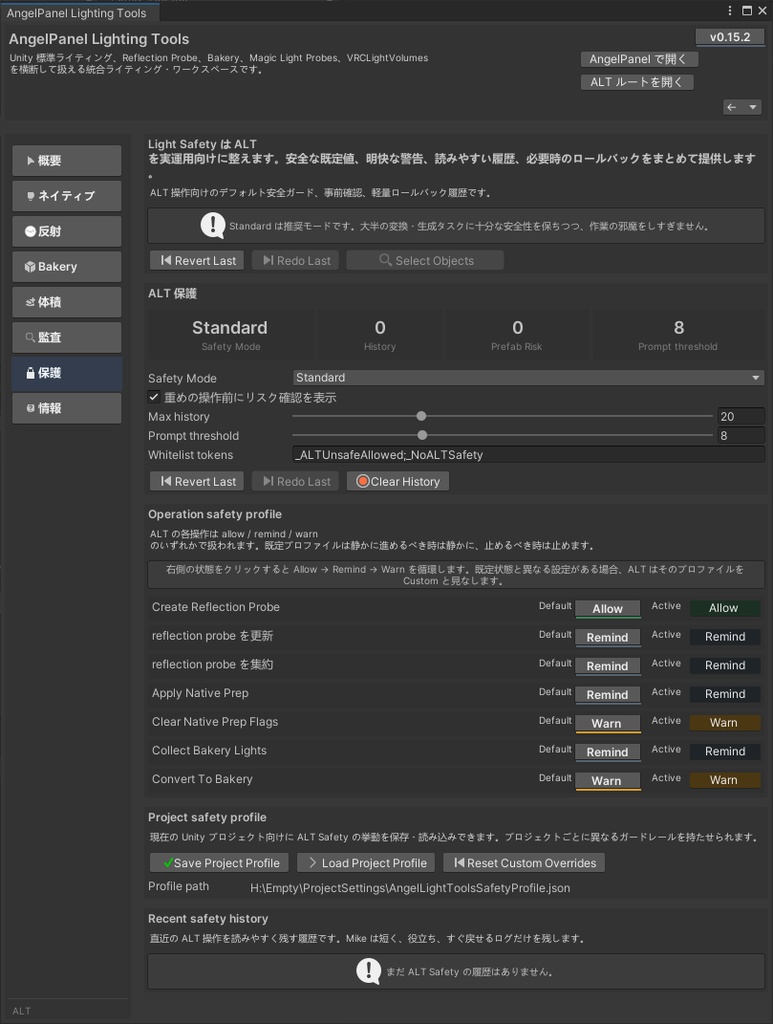The height and width of the screenshot is (1024, 773).
Task: Open the window kebab options menu
Action: pos(730,10)
